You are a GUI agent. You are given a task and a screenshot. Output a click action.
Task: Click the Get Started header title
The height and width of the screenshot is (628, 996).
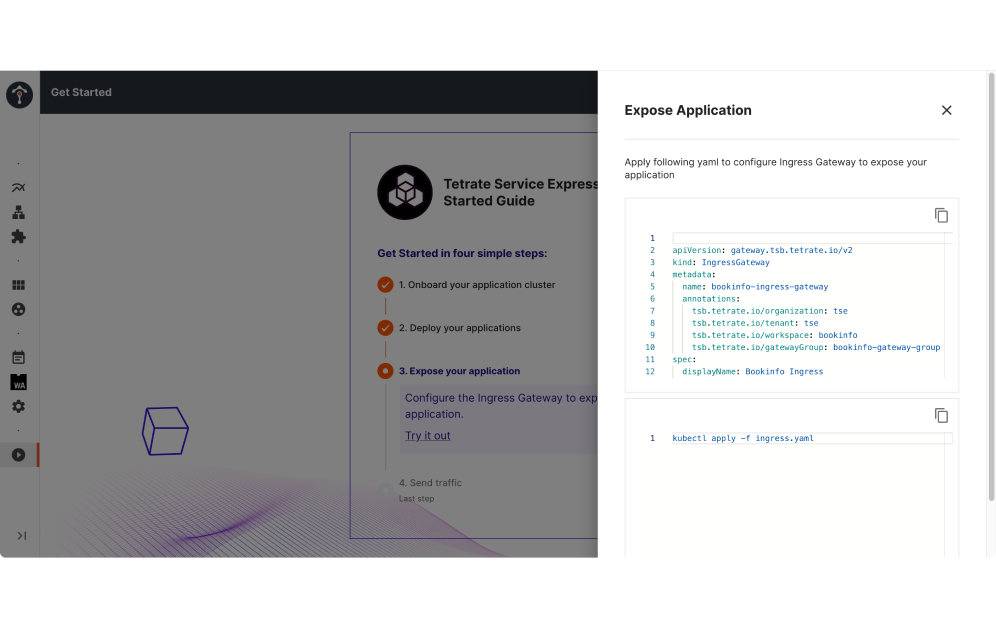(x=81, y=92)
